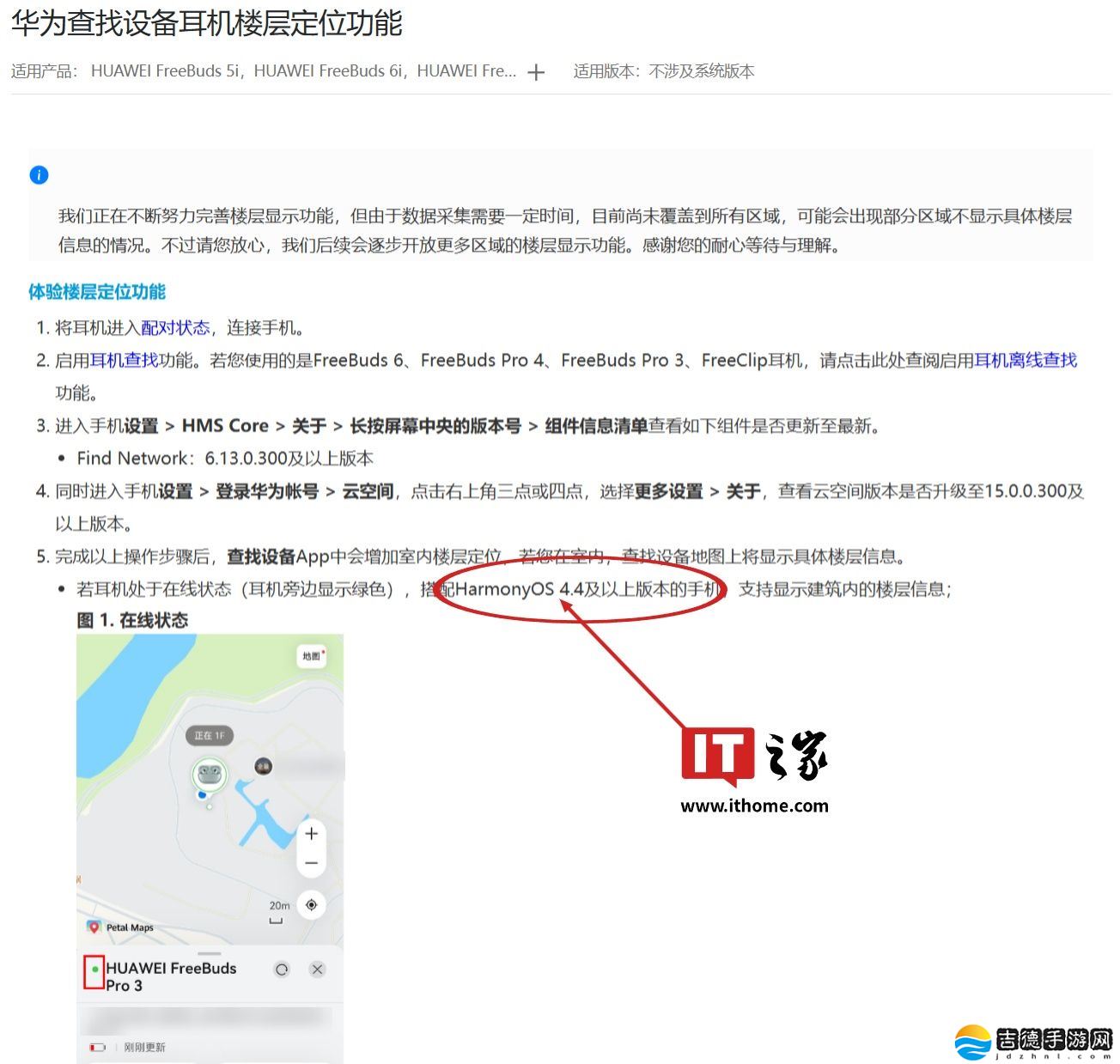This screenshot has width=1120, height=1064.
Task: Open the 配对状态 link in step 1
Action: (175, 328)
